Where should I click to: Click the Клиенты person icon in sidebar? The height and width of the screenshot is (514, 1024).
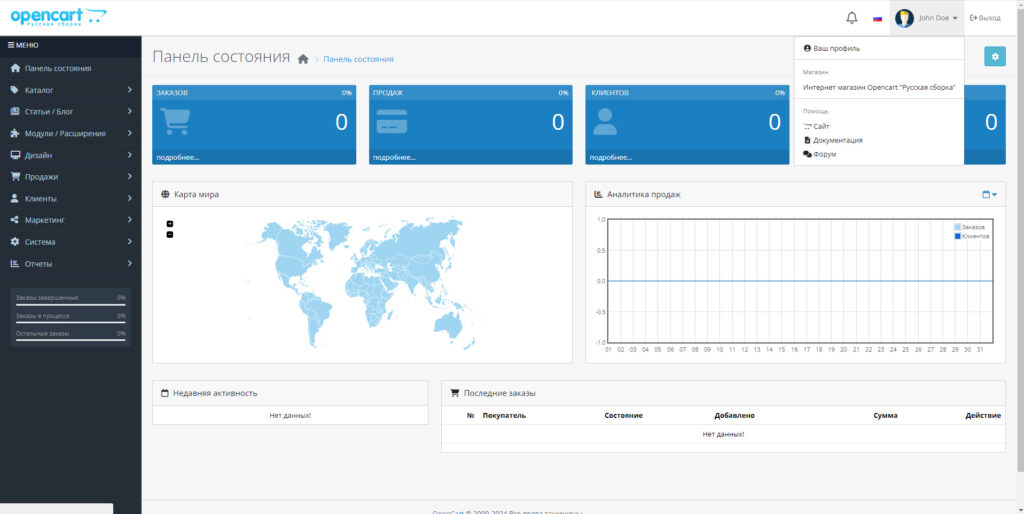tap(15, 199)
